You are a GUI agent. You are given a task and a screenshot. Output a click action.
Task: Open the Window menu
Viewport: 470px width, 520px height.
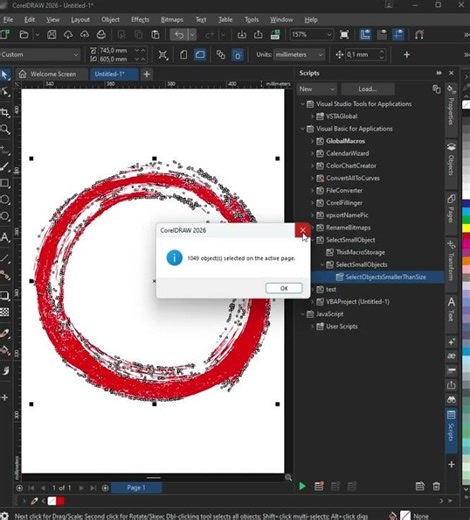[x=281, y=20]
